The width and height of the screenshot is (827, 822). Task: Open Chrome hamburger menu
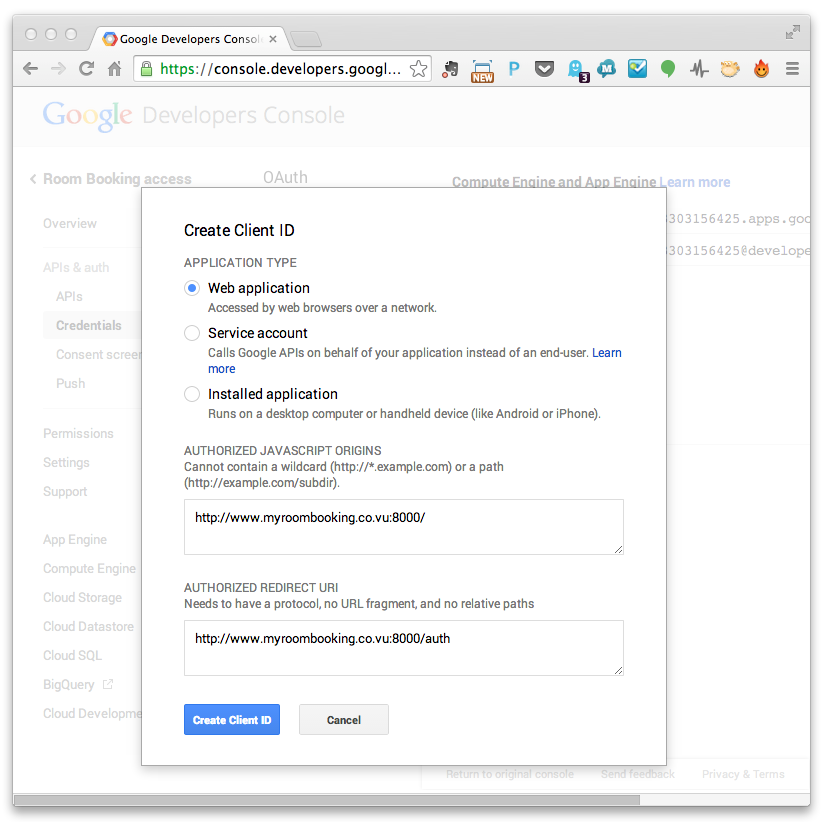coord(792,69)
